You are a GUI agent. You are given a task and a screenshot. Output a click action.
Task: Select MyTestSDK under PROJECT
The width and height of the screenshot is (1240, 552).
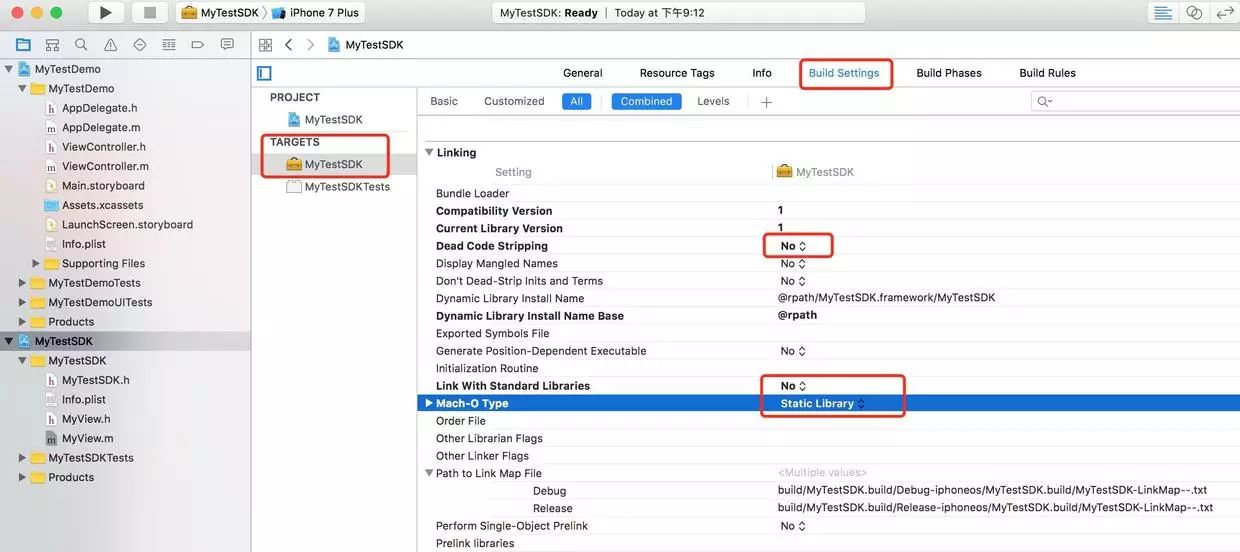coord(333,120)
